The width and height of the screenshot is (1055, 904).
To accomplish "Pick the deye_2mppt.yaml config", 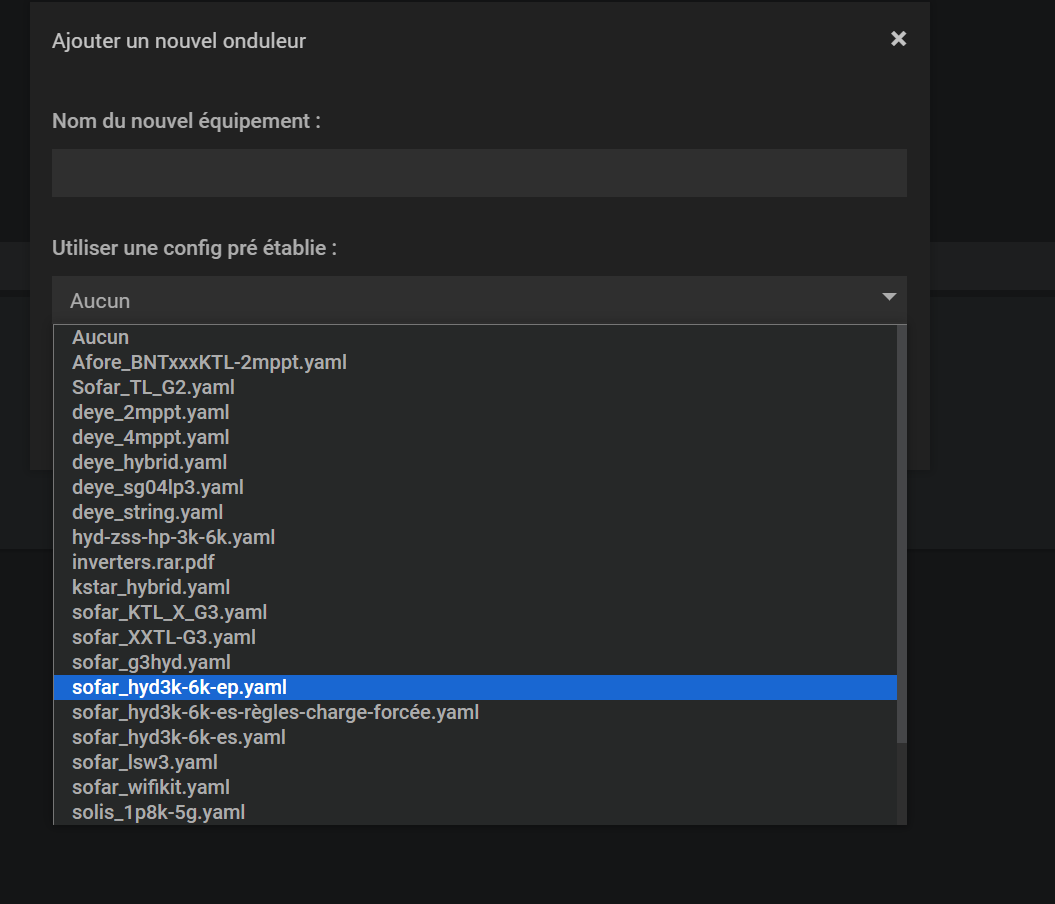I will click(150, 413).
